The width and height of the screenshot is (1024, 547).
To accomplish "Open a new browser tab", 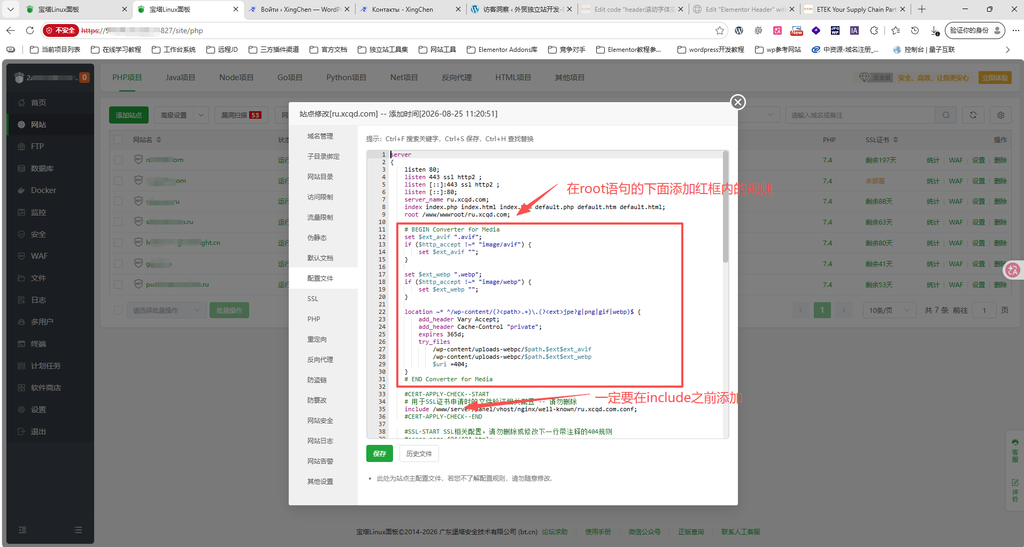I will 921,9.
